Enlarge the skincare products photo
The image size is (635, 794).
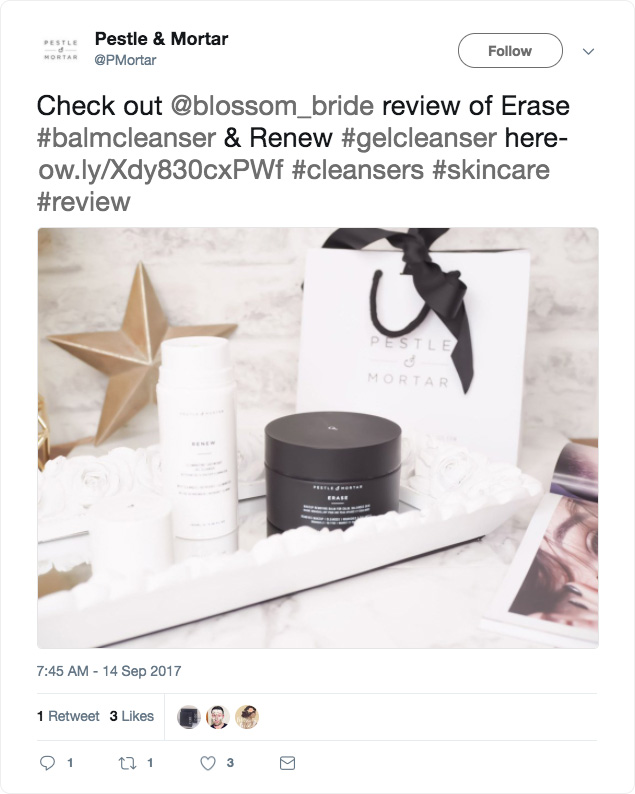coord(318,438)
